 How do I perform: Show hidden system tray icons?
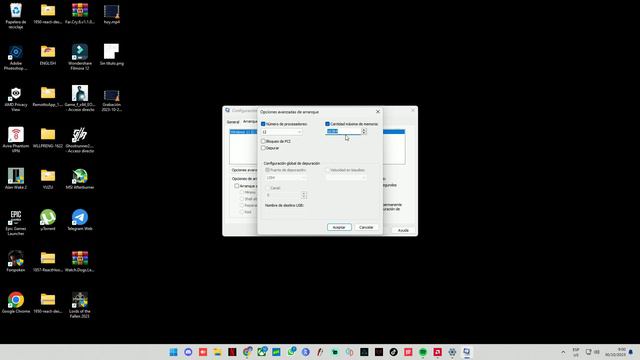tap(563, 352)
